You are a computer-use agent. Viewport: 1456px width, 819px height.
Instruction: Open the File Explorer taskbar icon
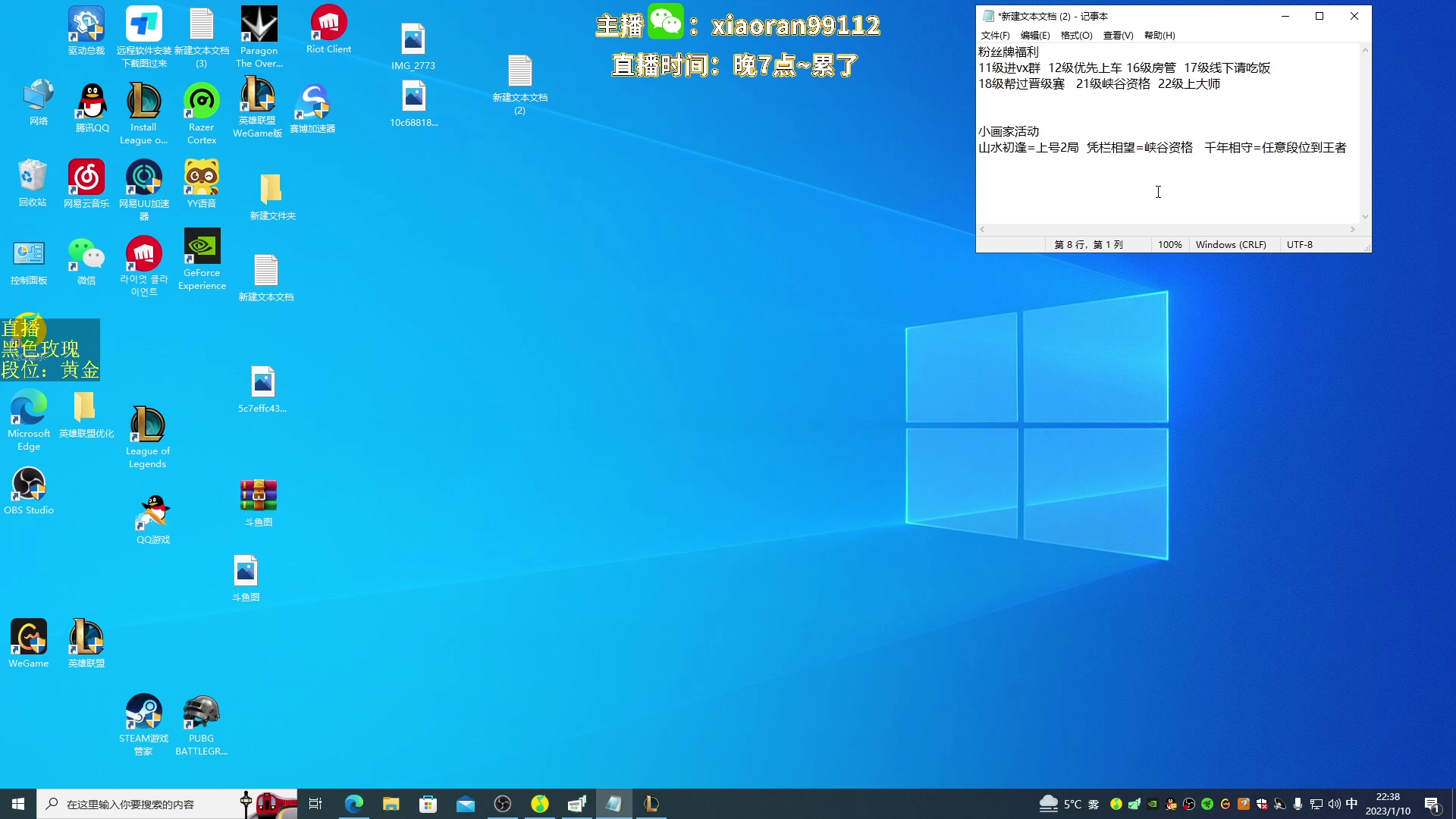click(x=391, y=804)
